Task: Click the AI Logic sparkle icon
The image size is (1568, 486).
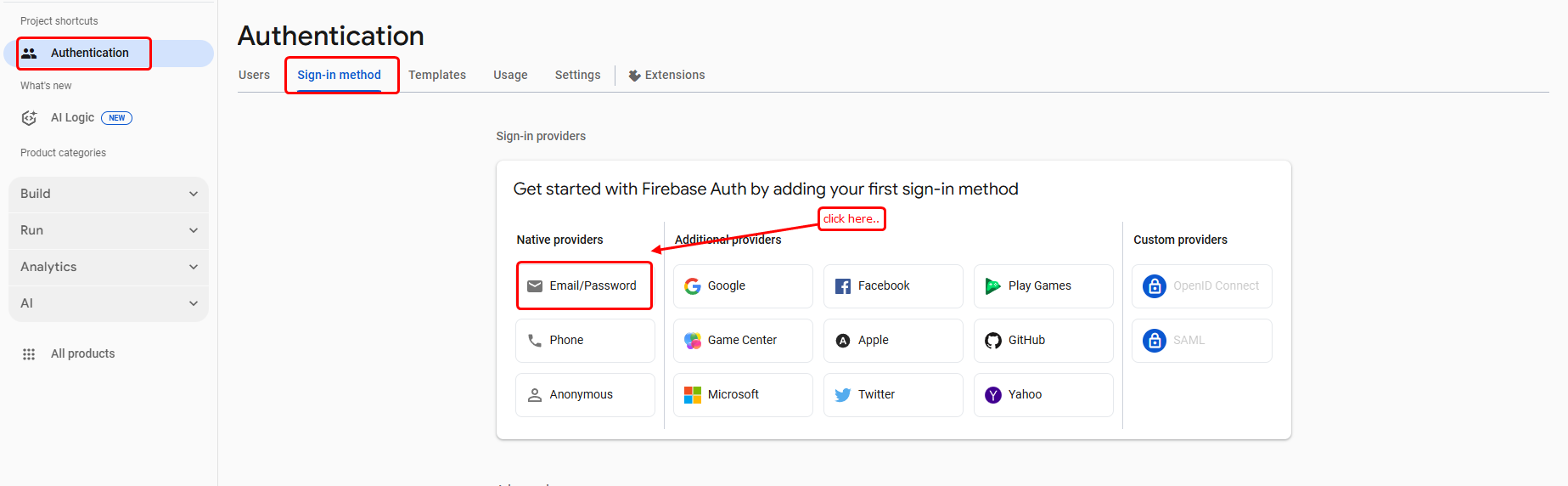Action: point(29,118)
